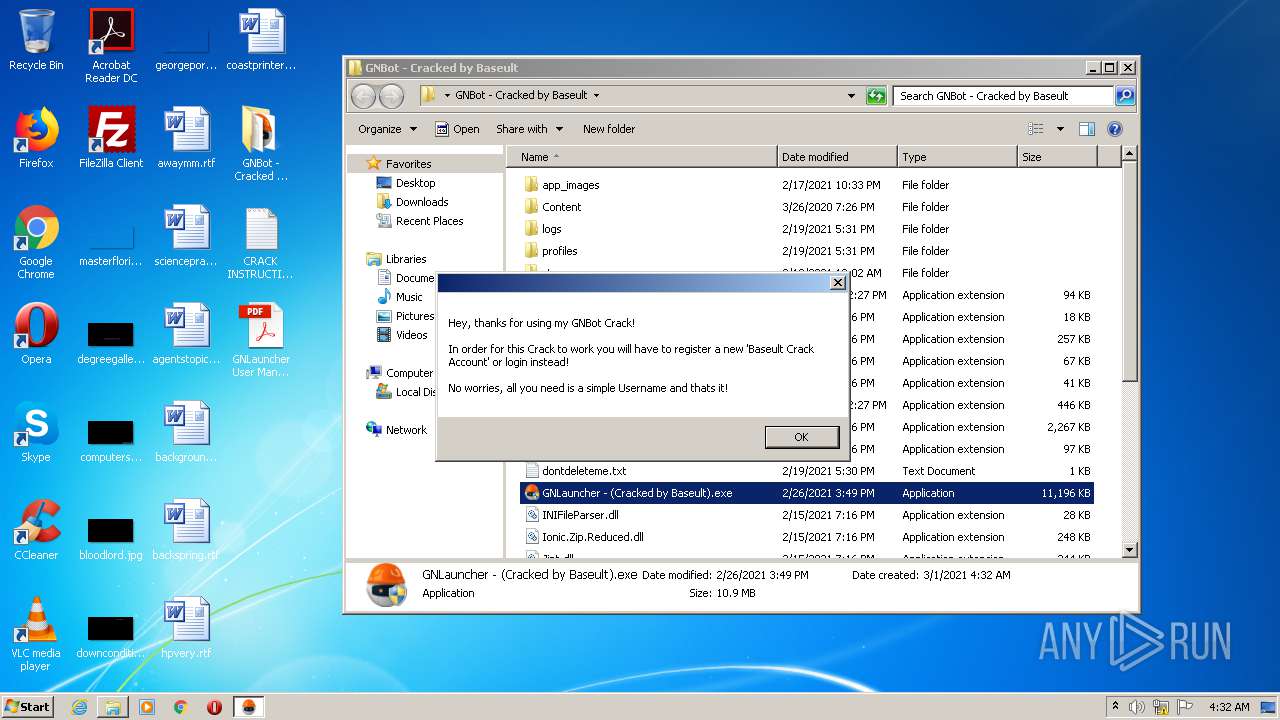Launch Google Chrome from the desktop
Image resolution: width=1280 pixels, height=720 pixels.
click(36, 242)
